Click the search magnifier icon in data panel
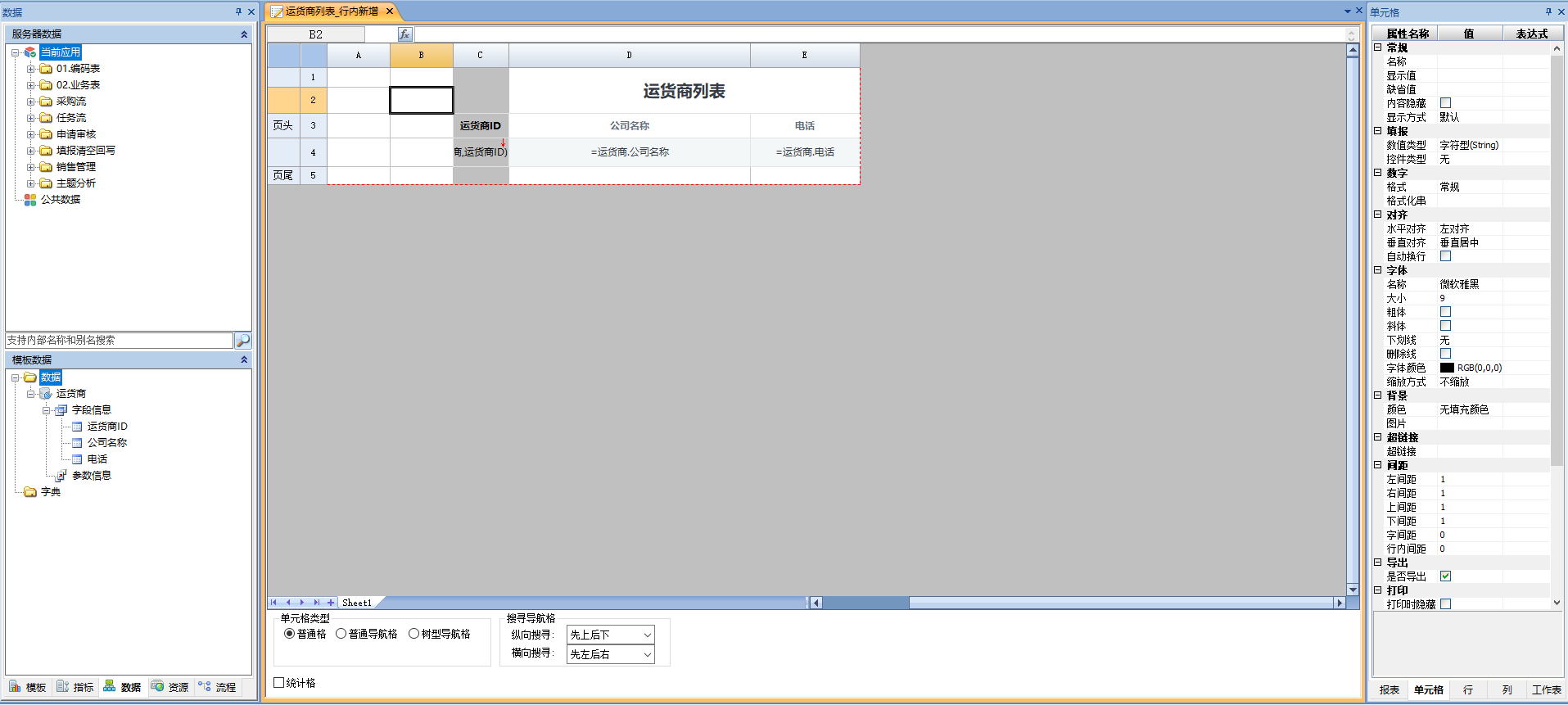The width and height of the screenshot is (1568, 705). pyautogui.click(x=243, y=341)
